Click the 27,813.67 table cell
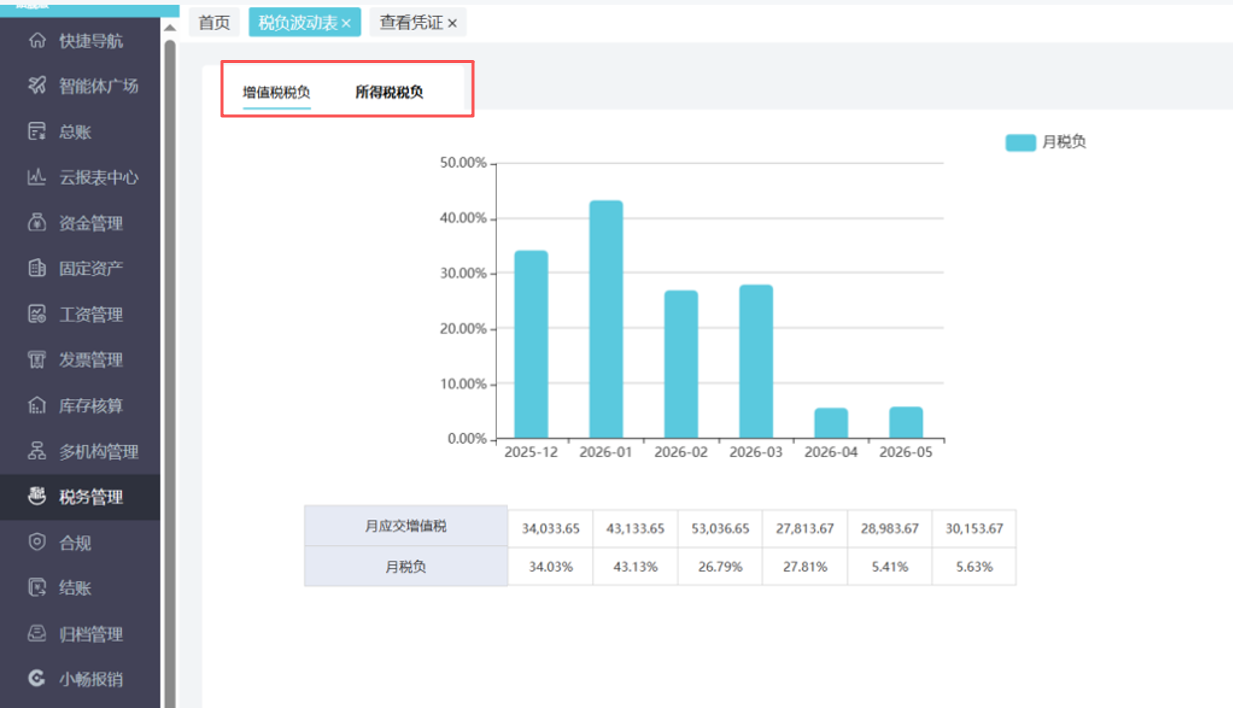This screenshot has width=1233, height=708. [x=805, y=527]
